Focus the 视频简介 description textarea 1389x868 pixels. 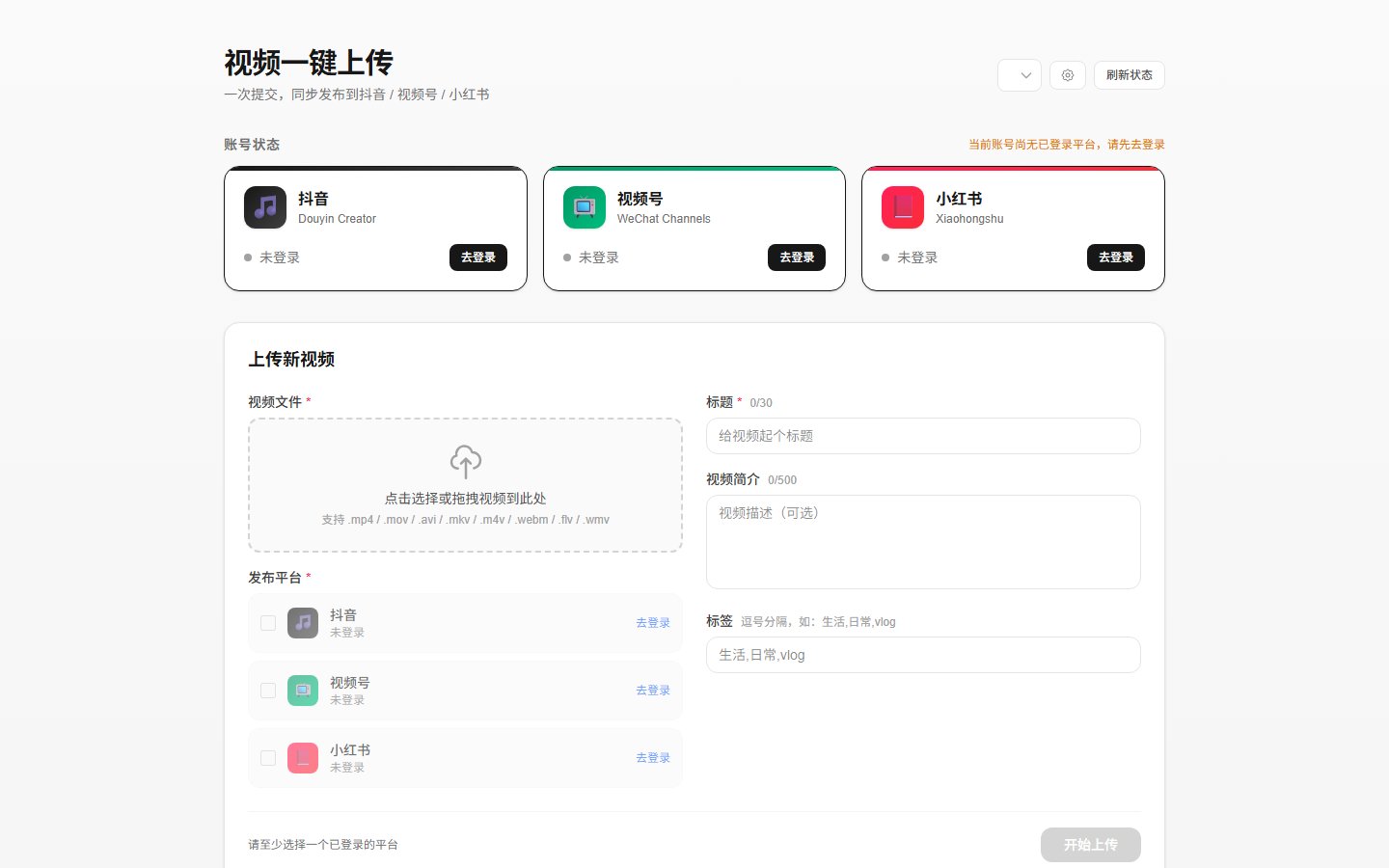923,542
